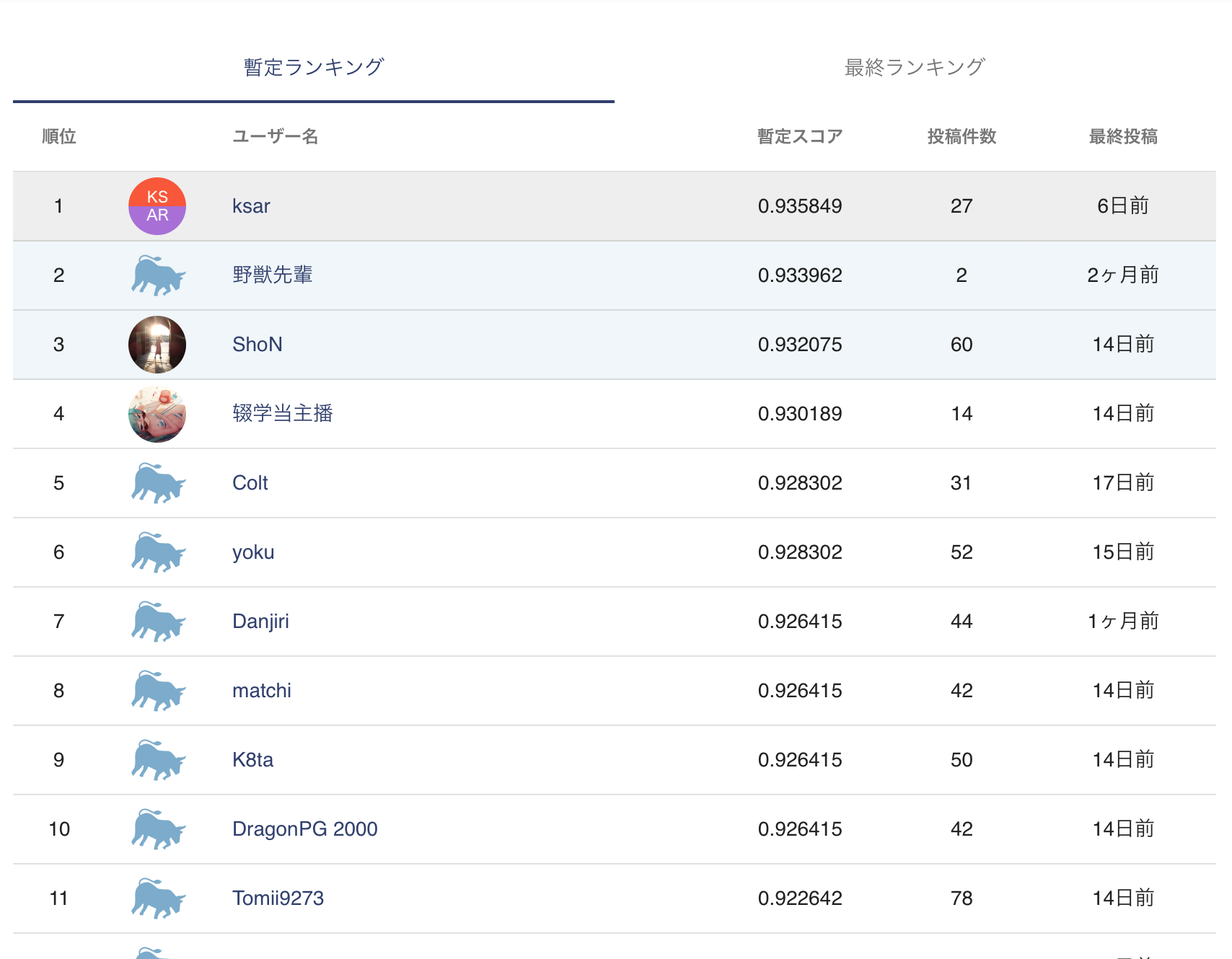1232x959 pixels.
Task: Click Colt's score 0.928302
Action: 800,483
